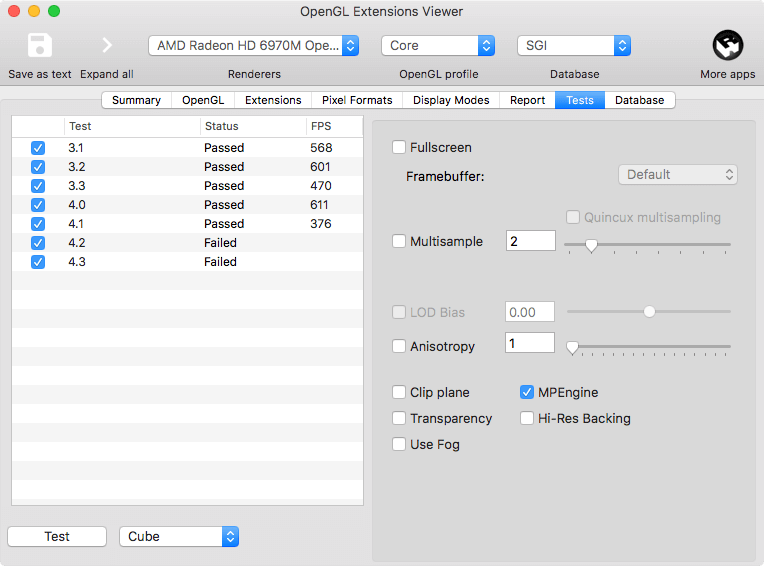Open the Framebuffer Default dropdown
The width and height of the screenshot is (764, 566).
coord(678,174)
